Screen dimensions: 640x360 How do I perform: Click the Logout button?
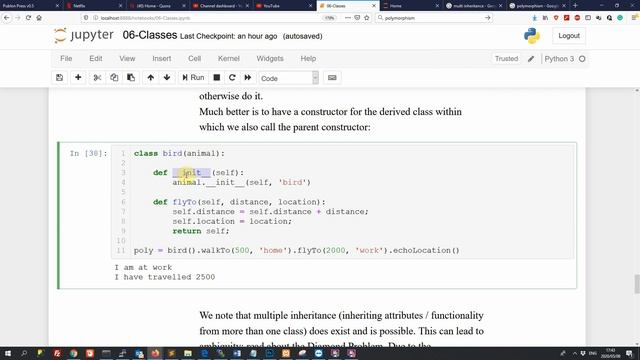click(569, 36)
